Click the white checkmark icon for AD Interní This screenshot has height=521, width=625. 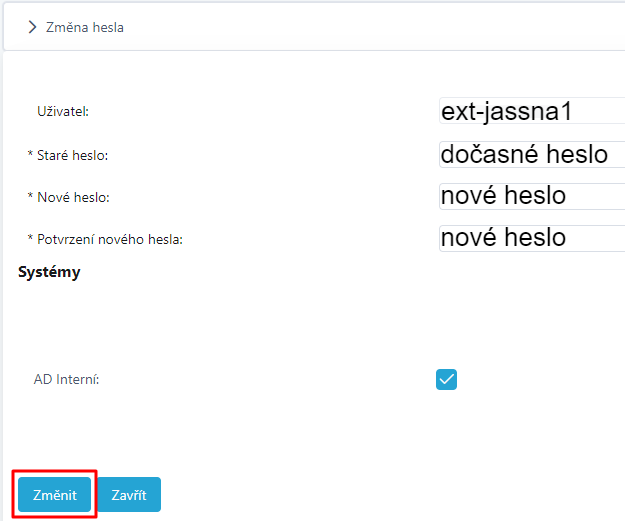[x=446, y=379]
